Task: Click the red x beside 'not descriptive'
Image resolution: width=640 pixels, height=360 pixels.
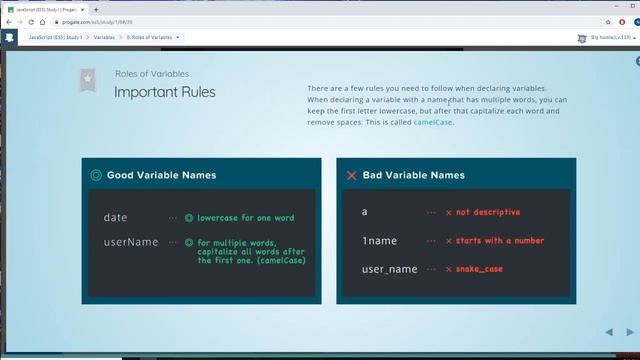Action: (449, 213)
